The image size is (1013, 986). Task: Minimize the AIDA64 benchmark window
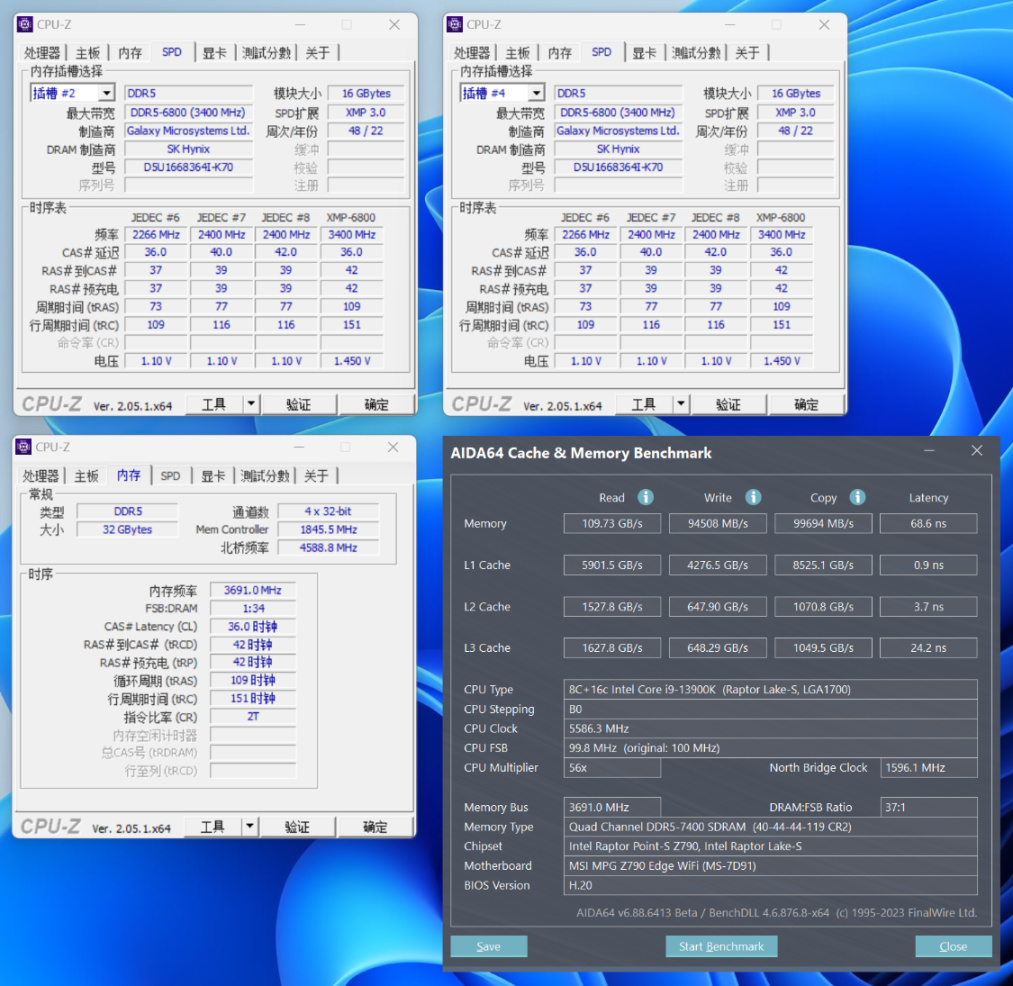click(928, 450)
